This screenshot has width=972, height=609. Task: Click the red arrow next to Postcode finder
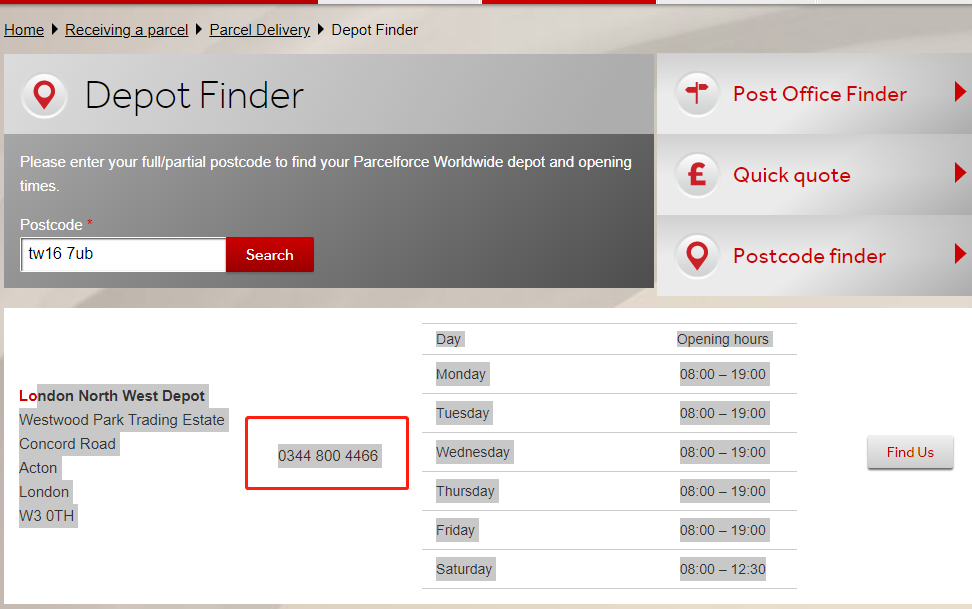pyautogui.click(x=960, y=255)
